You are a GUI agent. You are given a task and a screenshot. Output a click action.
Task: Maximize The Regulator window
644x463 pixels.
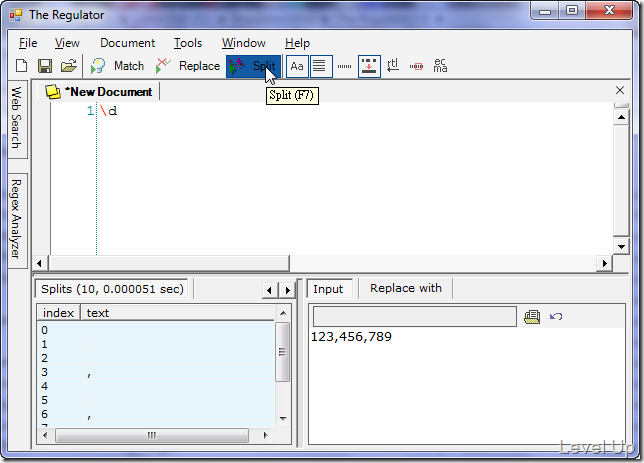(x=572, y=11)
